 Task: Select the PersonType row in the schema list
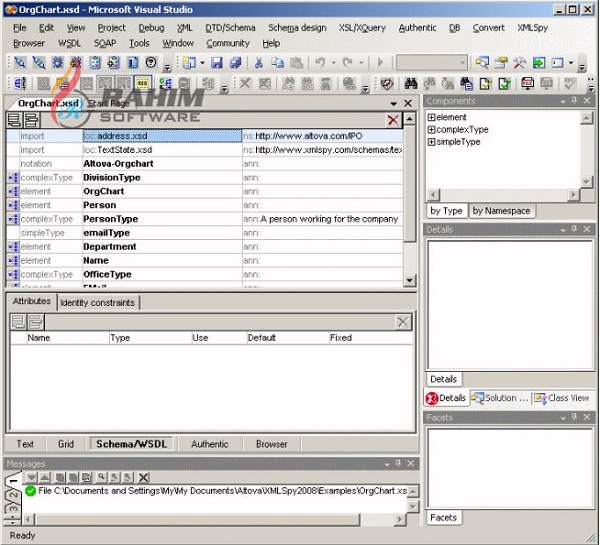click(112, 219)
